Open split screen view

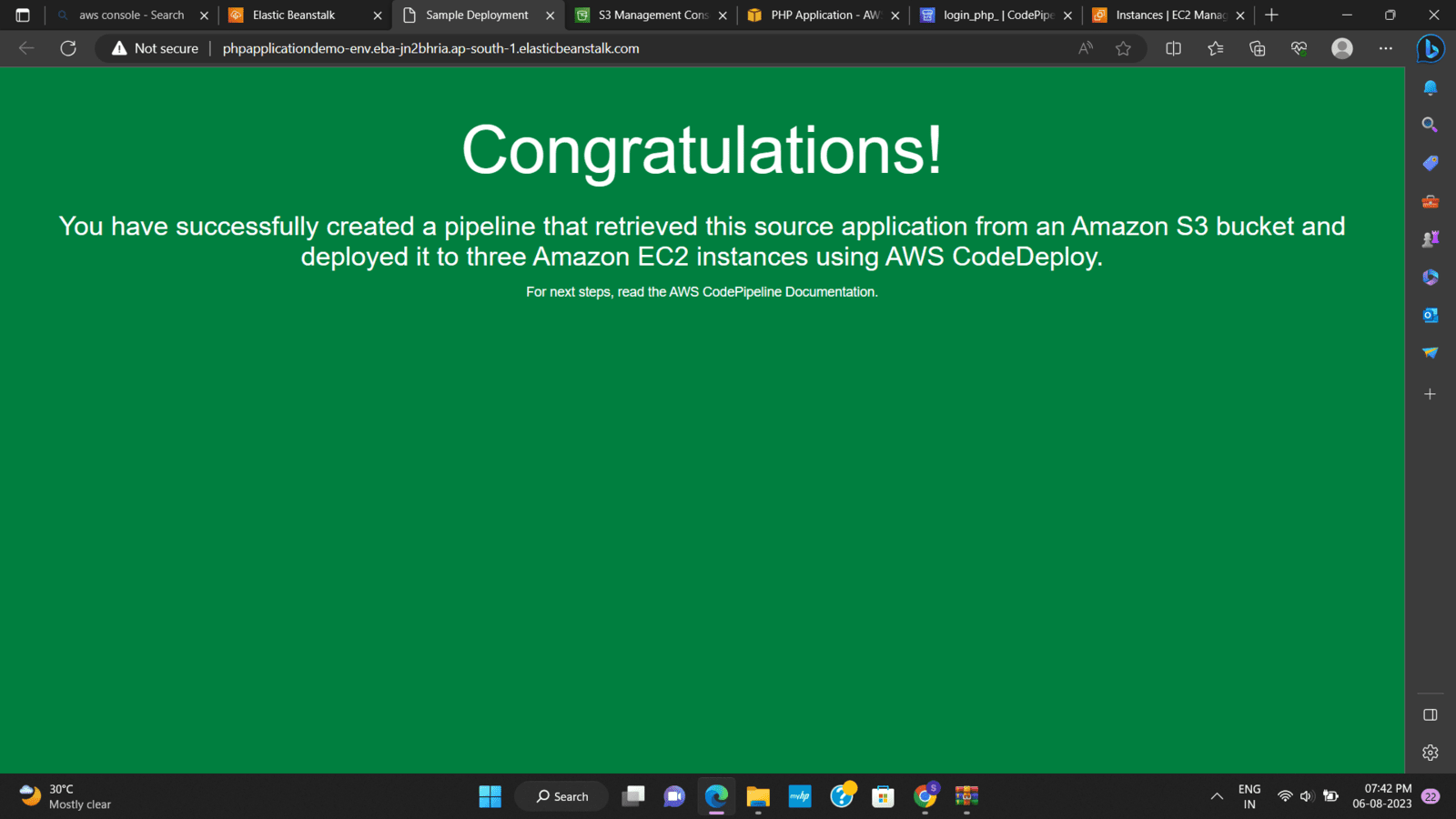pyautogui.click(x=1173, y=48)
